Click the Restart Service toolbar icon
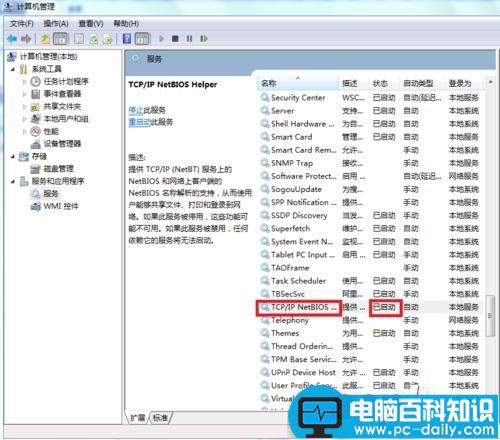Viewport: 500px width, 440px height. [204, 39]
